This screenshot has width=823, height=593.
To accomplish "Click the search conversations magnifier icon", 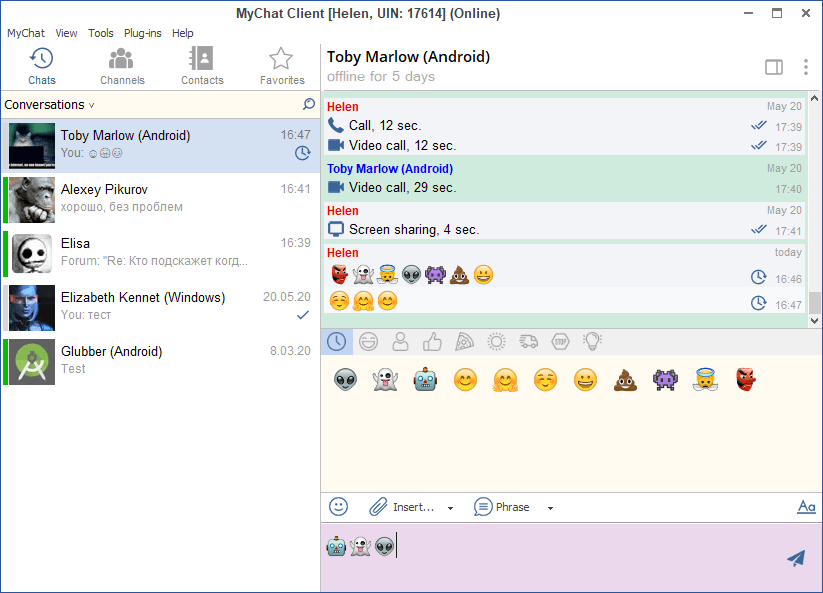I will [x=309, y=104].
